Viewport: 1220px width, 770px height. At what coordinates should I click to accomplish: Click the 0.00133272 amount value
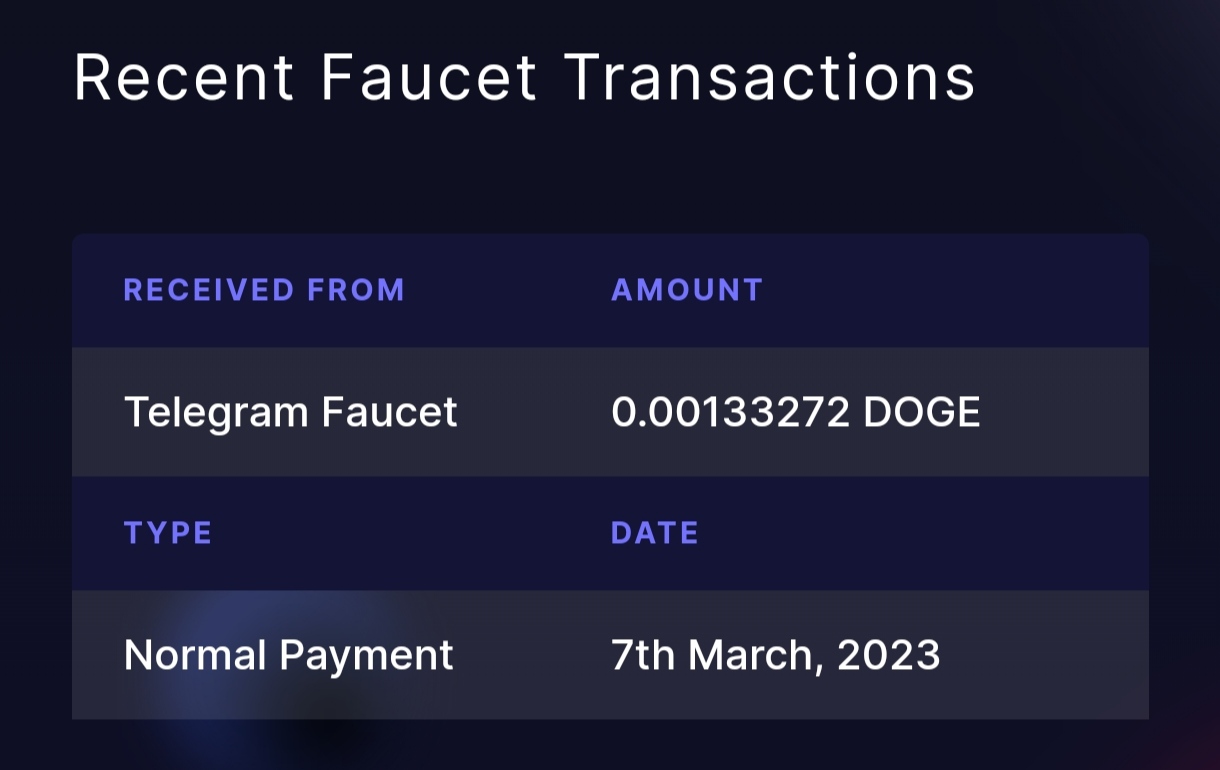coord(731,413)
